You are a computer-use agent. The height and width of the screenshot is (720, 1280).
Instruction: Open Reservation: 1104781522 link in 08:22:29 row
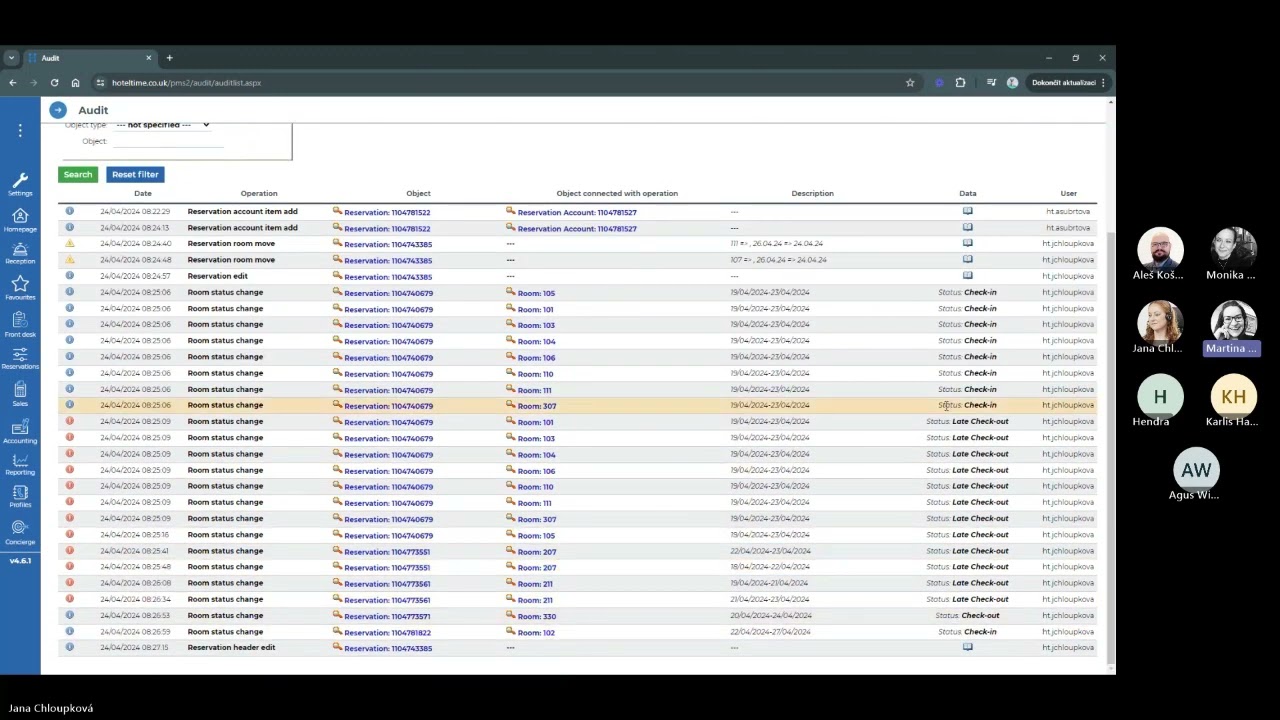click(387, 212)
